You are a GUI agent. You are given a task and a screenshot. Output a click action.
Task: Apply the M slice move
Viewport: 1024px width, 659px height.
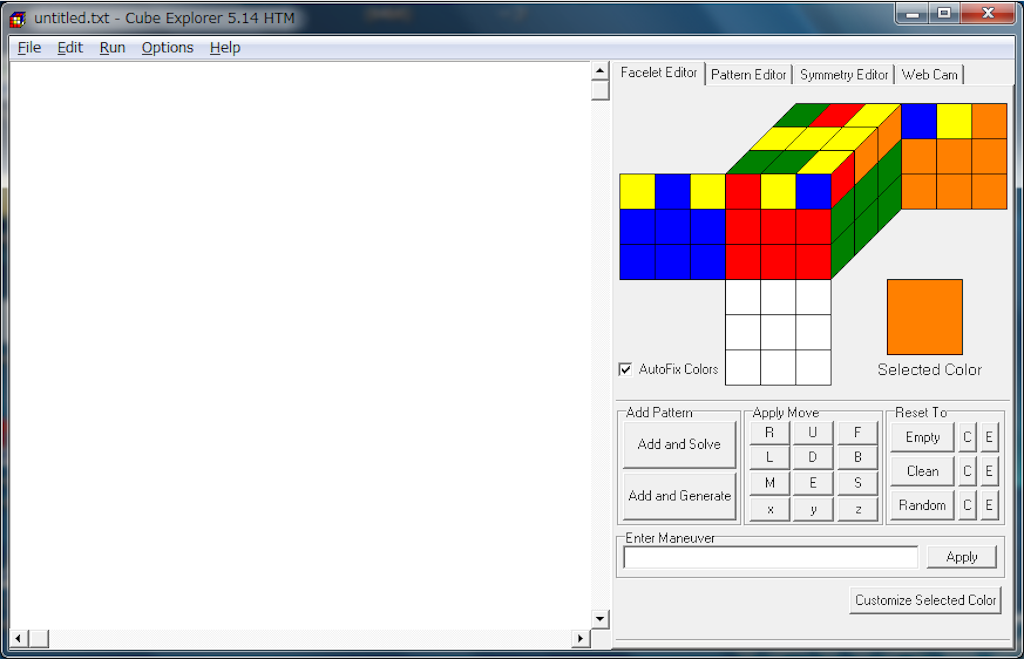[x=769, y=483]
